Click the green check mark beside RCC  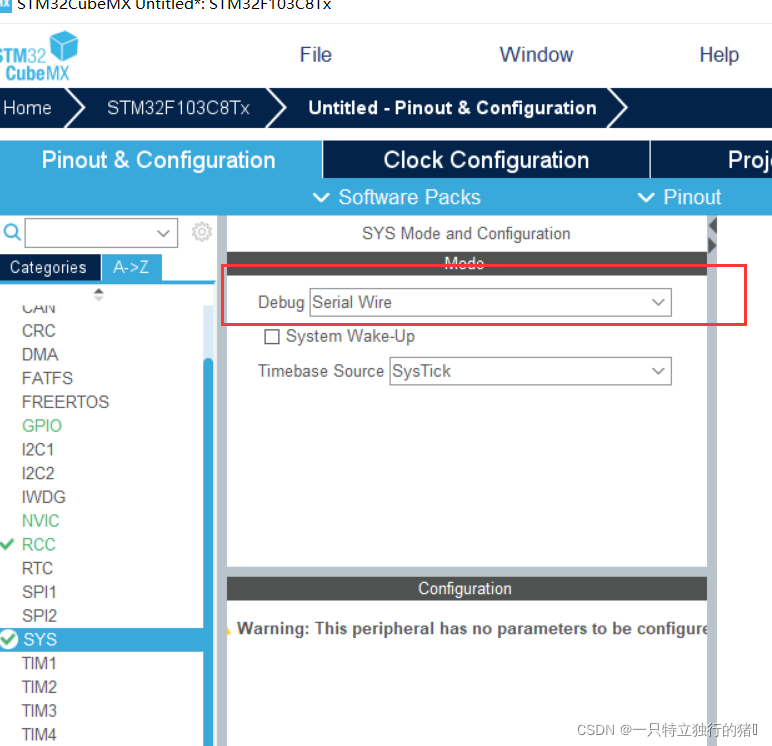click(x=7, y=544)
